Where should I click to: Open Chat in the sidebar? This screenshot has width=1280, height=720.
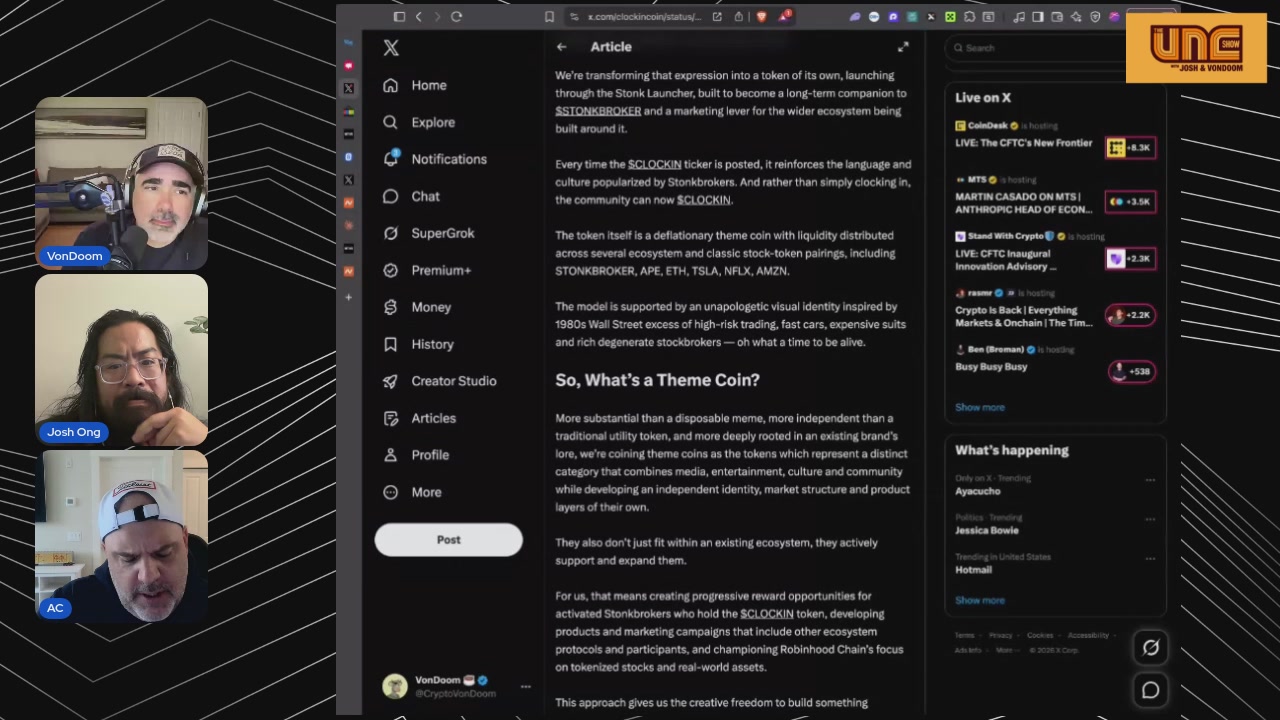point(411,196)
